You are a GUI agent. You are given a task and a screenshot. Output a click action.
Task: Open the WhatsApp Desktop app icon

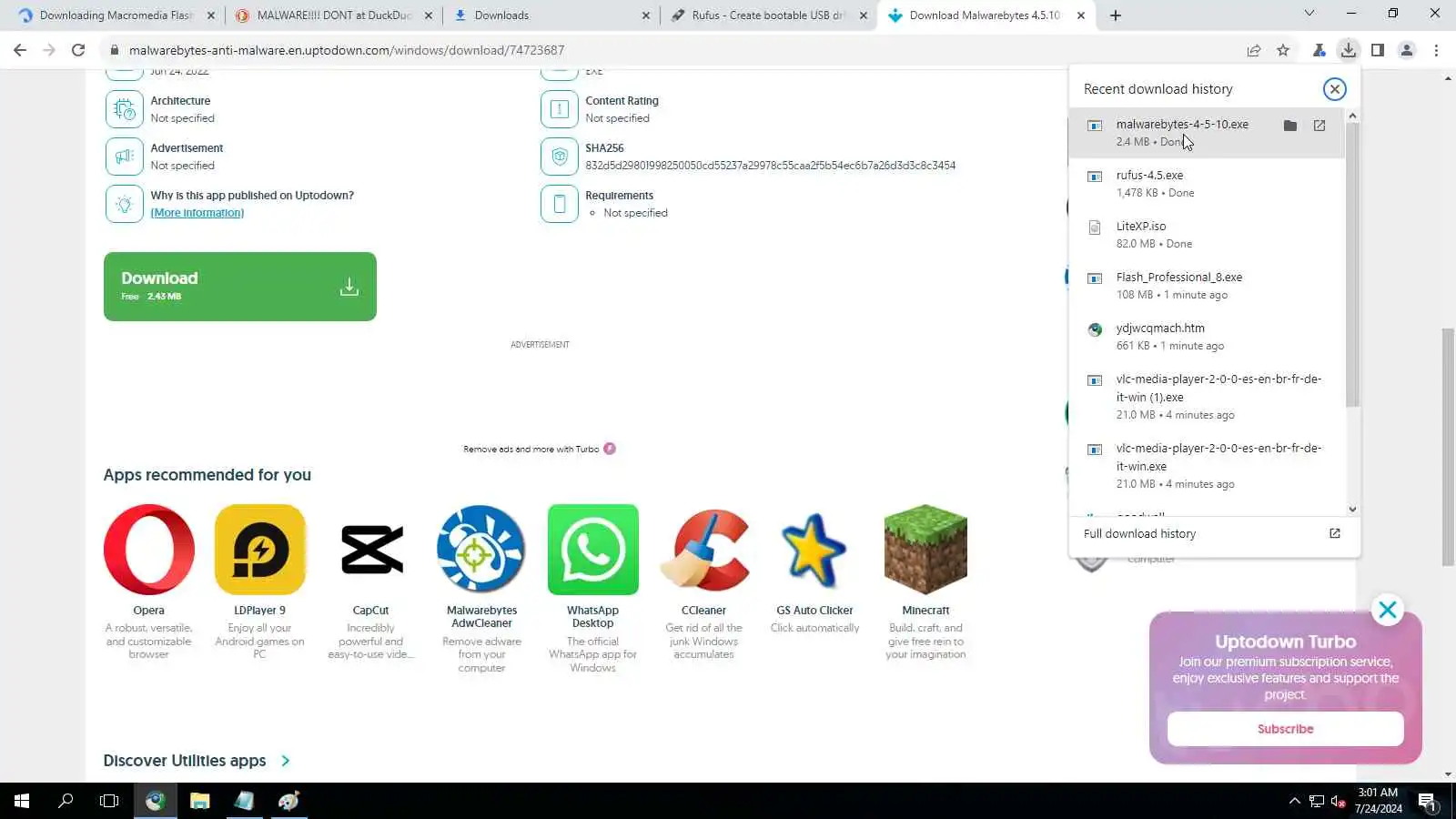(593, 550)
